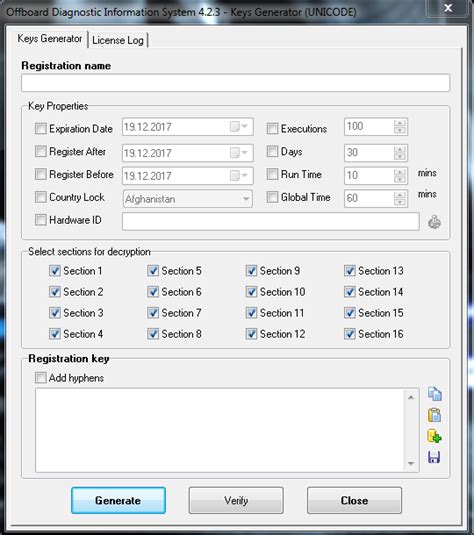Check the Register Before option
Screen dimensions: 474x535
(x=41, y=174)
